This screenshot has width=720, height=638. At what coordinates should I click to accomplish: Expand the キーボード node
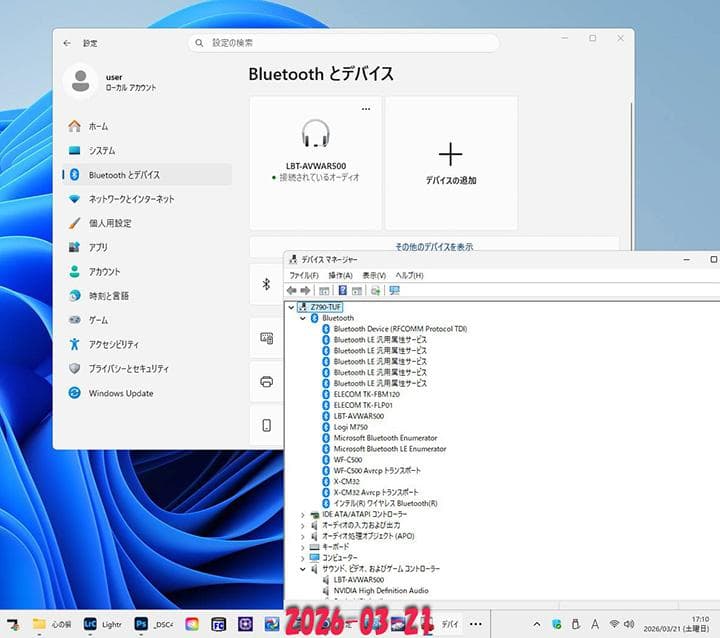[x=303, y=547]
